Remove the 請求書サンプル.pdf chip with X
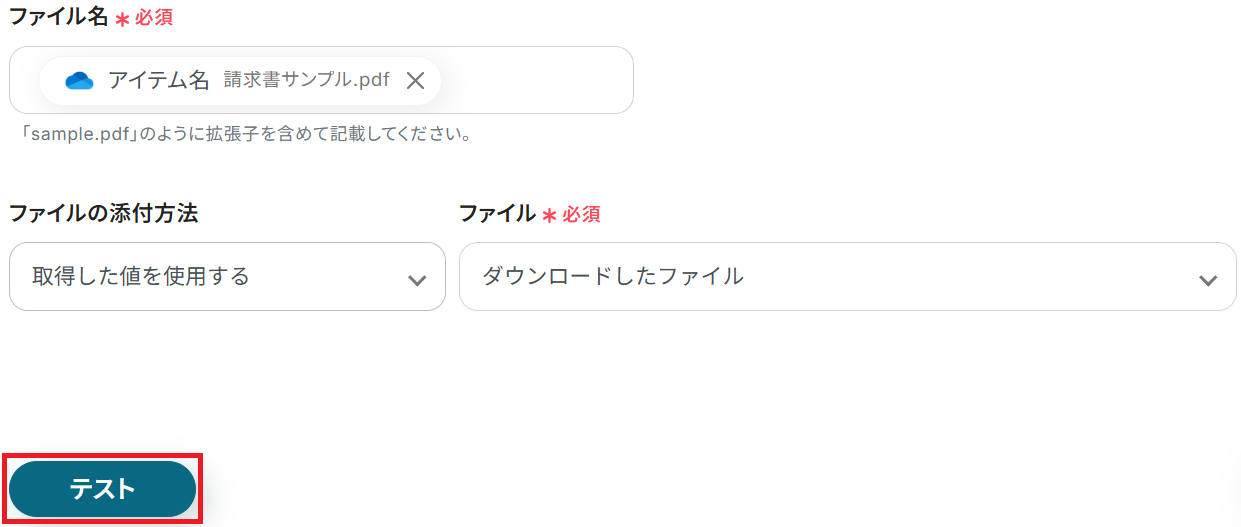 click(415, 81)
